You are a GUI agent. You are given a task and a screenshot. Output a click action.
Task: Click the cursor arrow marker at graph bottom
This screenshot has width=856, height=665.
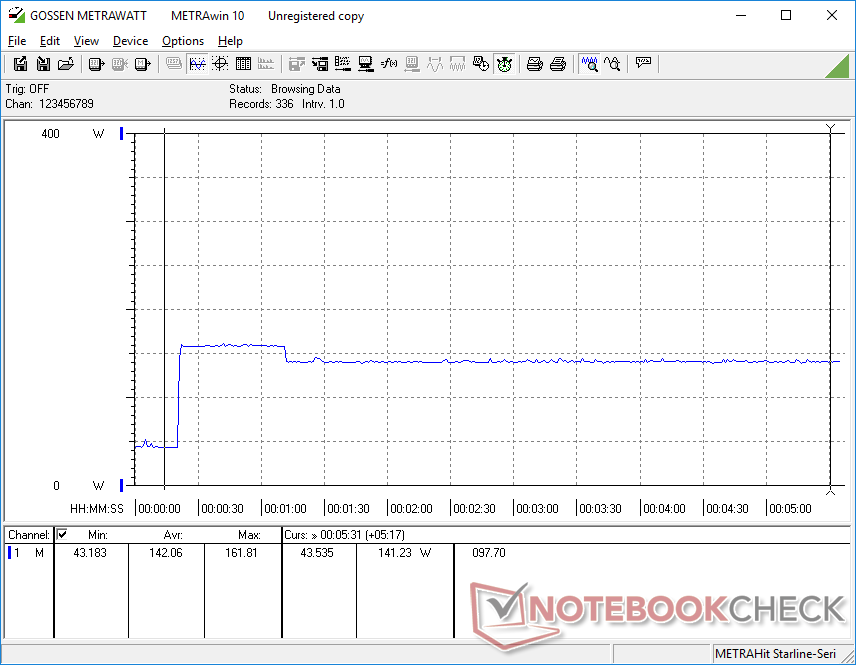coord(830,491)
